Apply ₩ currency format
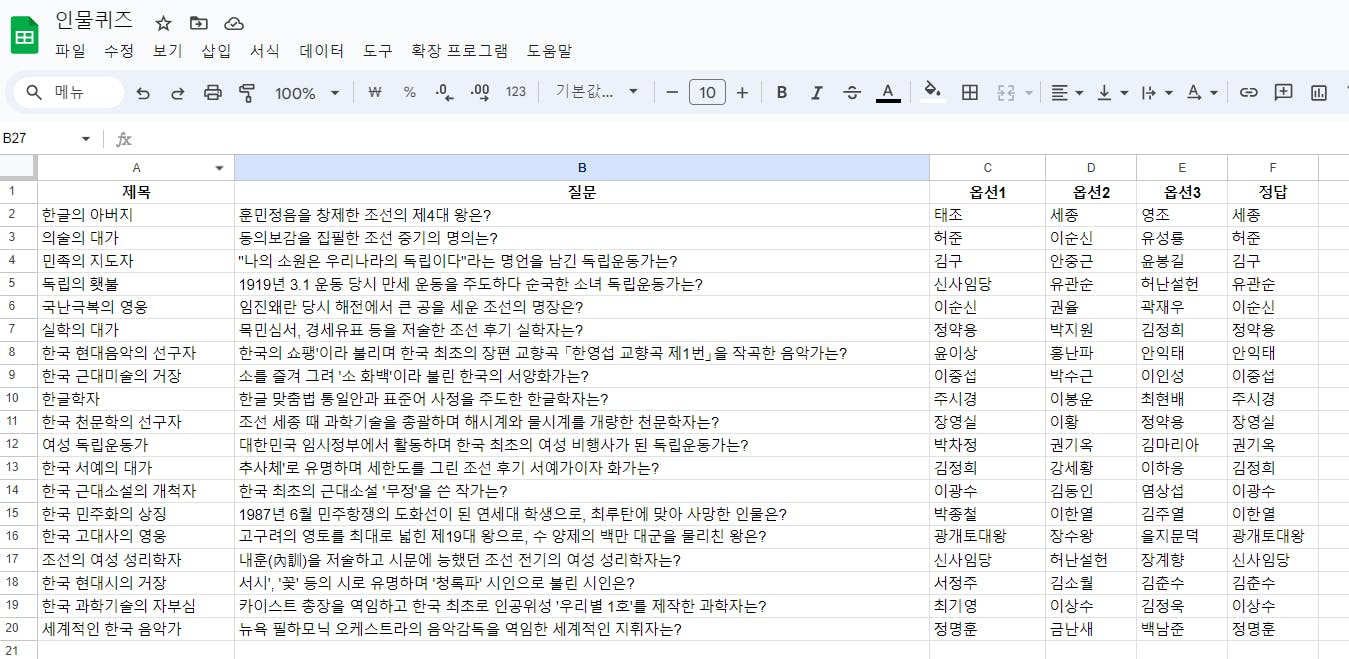1349x659 pixels. tap(375, 92)
